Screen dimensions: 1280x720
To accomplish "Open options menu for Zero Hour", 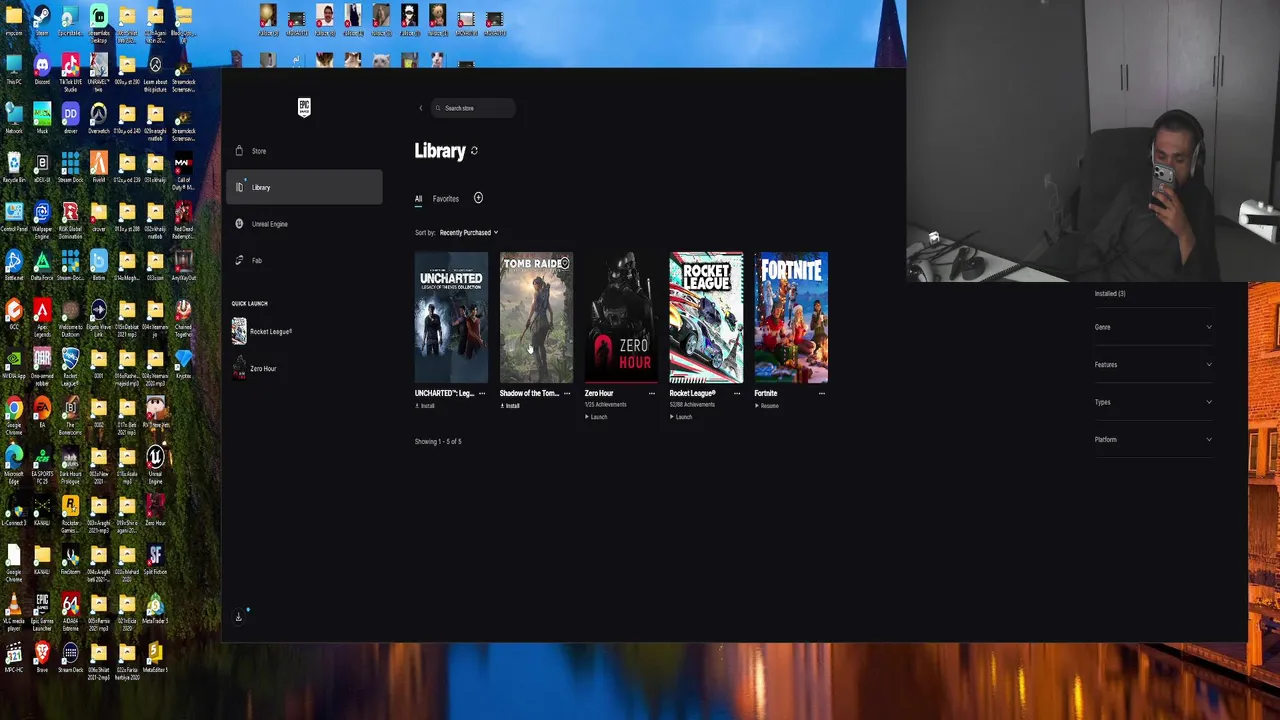I will (652, 394).
